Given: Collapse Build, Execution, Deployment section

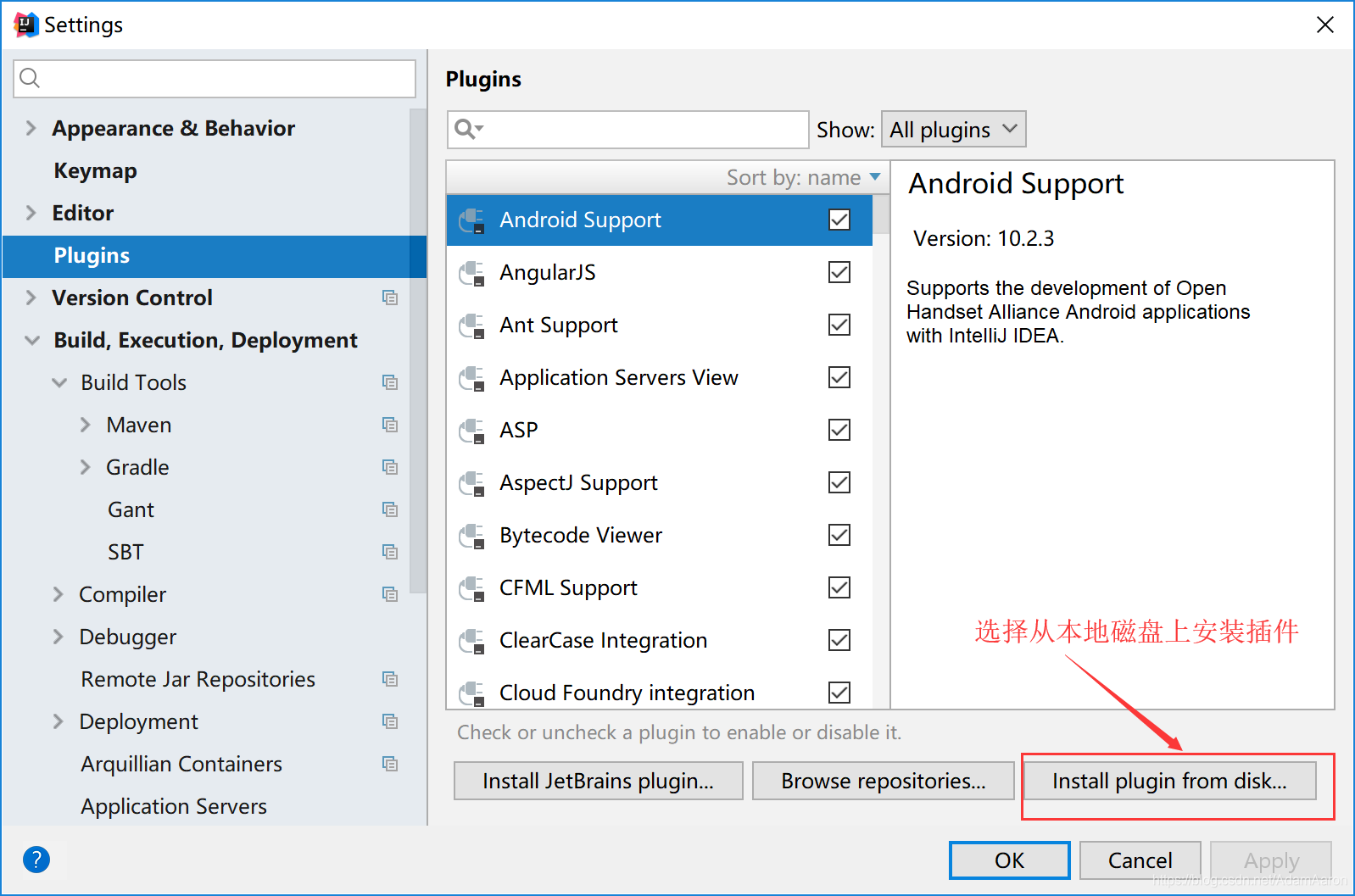Looking at the screenshot, I should (32, 340).
